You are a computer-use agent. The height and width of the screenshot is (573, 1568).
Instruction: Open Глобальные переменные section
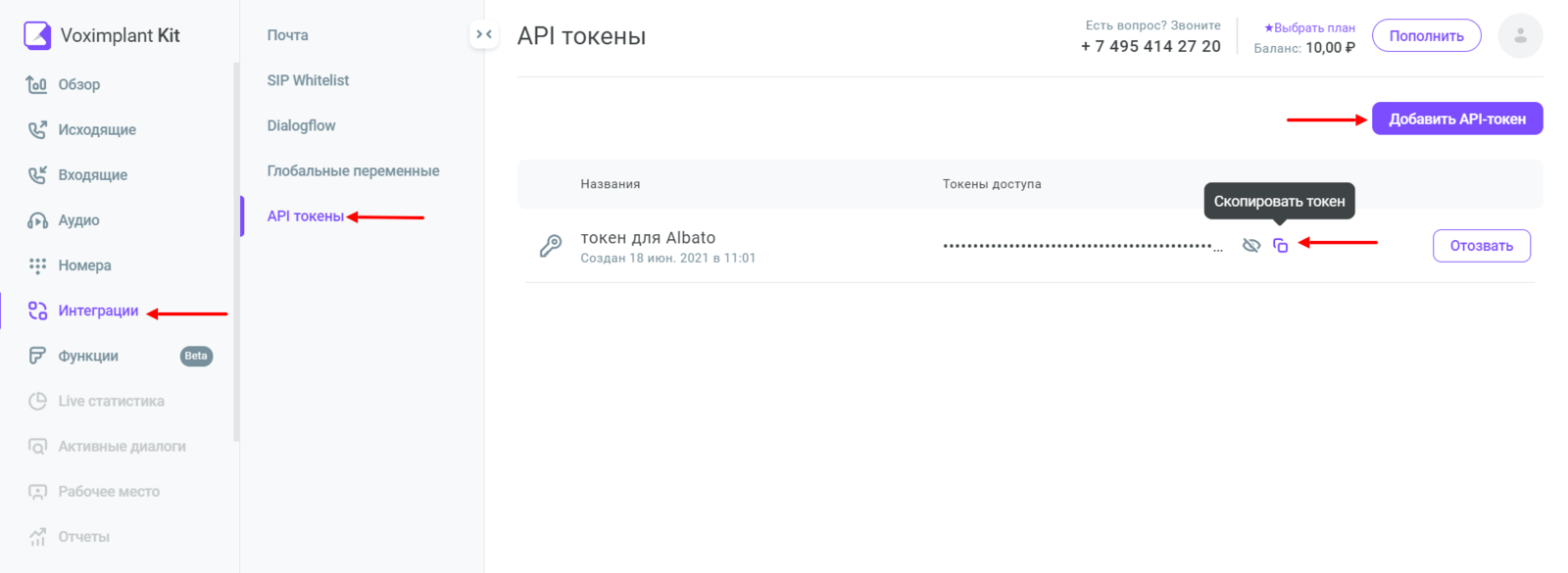click(353, 170)
